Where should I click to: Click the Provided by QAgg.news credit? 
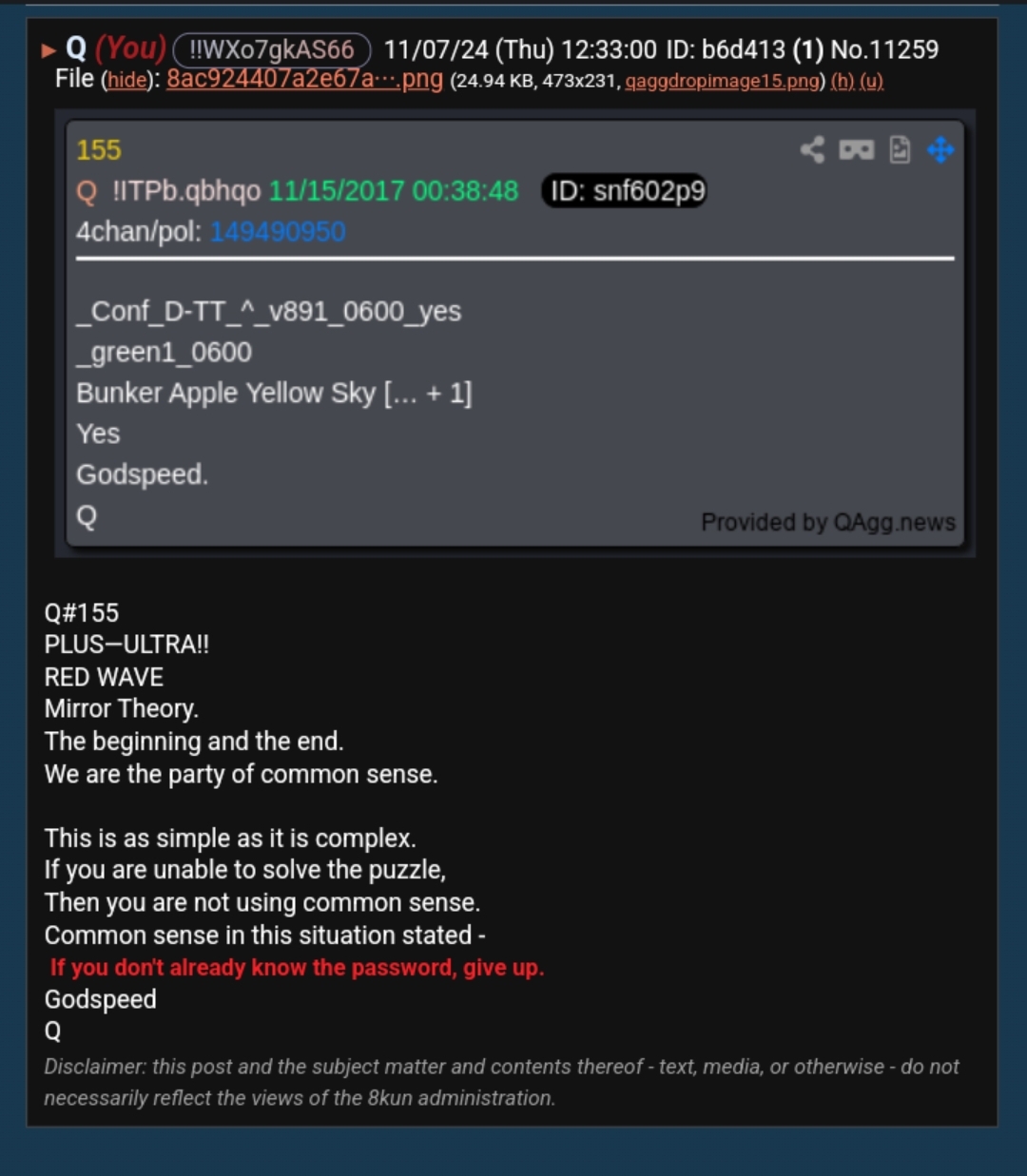coord(828,522)
